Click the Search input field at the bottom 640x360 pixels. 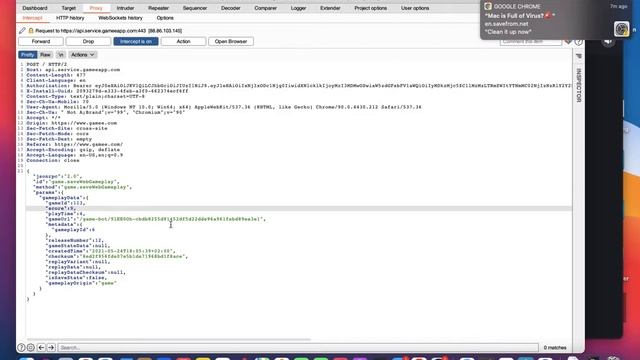pyautogui.click(x=298, y=347)
